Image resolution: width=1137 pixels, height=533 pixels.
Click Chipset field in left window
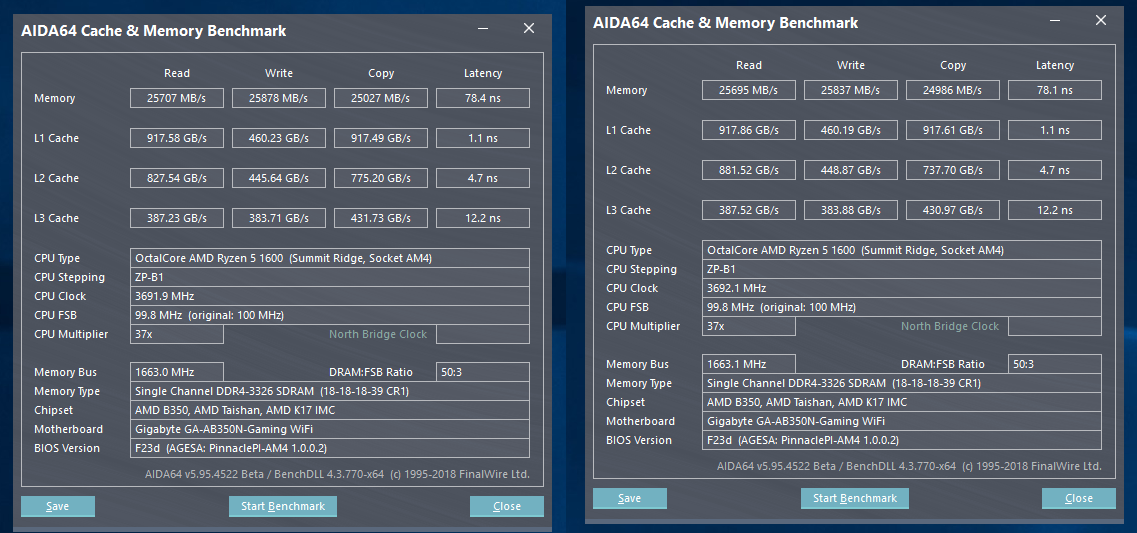[x=330, y=410]
